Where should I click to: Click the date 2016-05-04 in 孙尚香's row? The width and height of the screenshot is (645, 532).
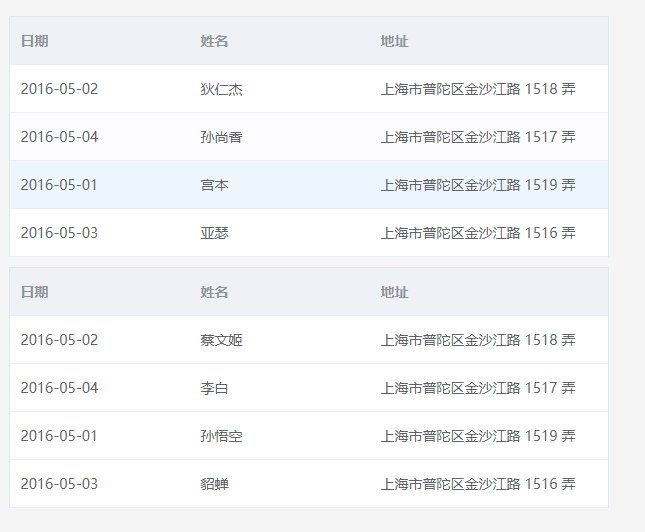[x=59, y=137]
